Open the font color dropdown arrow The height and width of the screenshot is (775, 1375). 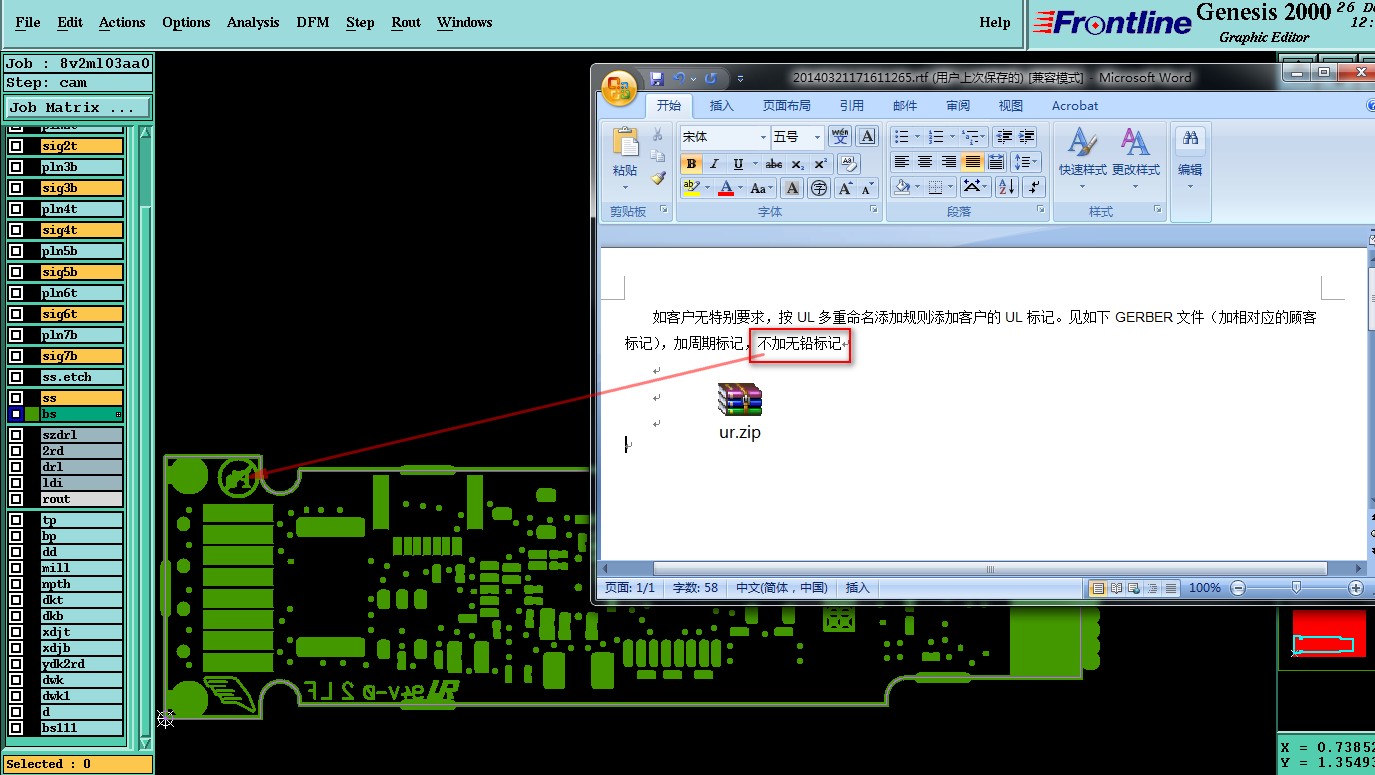(741, 188)
